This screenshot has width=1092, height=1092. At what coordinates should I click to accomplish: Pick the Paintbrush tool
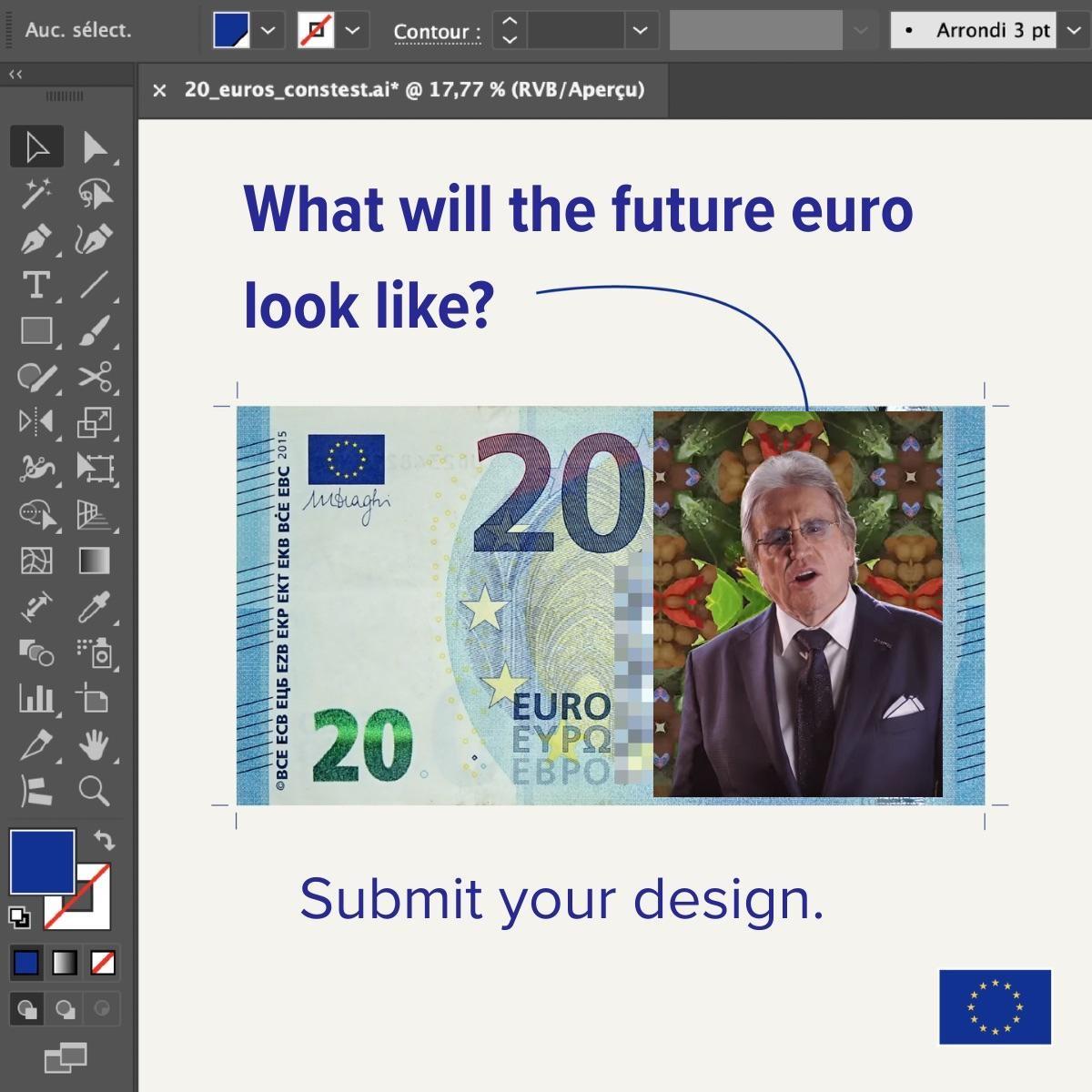(x=94, y=330)
